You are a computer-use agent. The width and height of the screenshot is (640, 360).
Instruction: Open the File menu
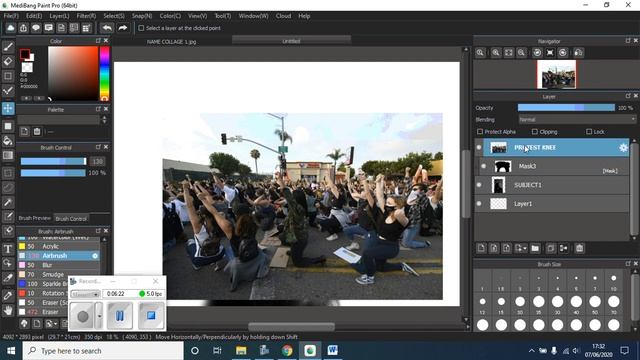point(11,16)
